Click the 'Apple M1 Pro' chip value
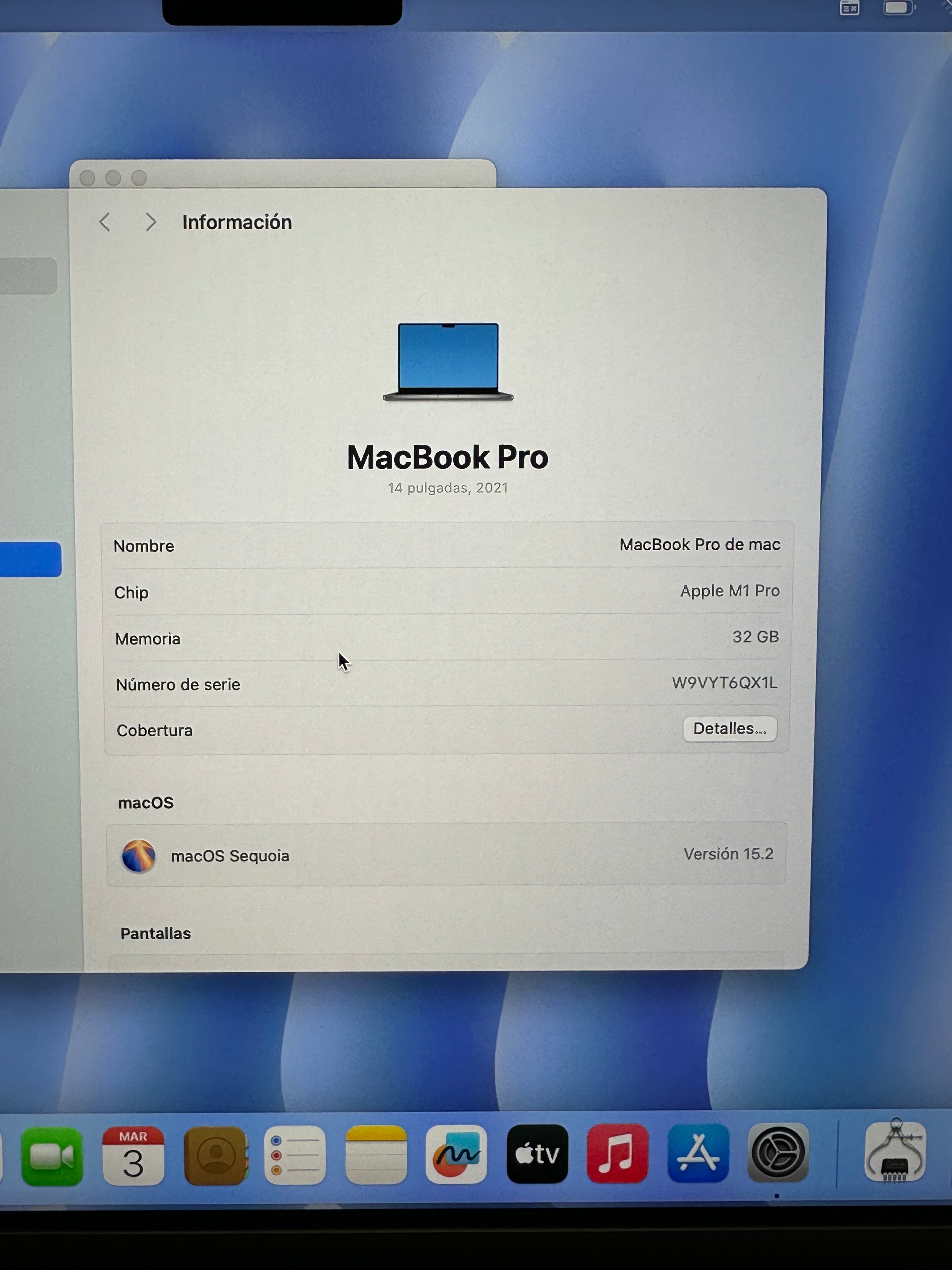Viewport: 952px width, 1270px height. 730,591
